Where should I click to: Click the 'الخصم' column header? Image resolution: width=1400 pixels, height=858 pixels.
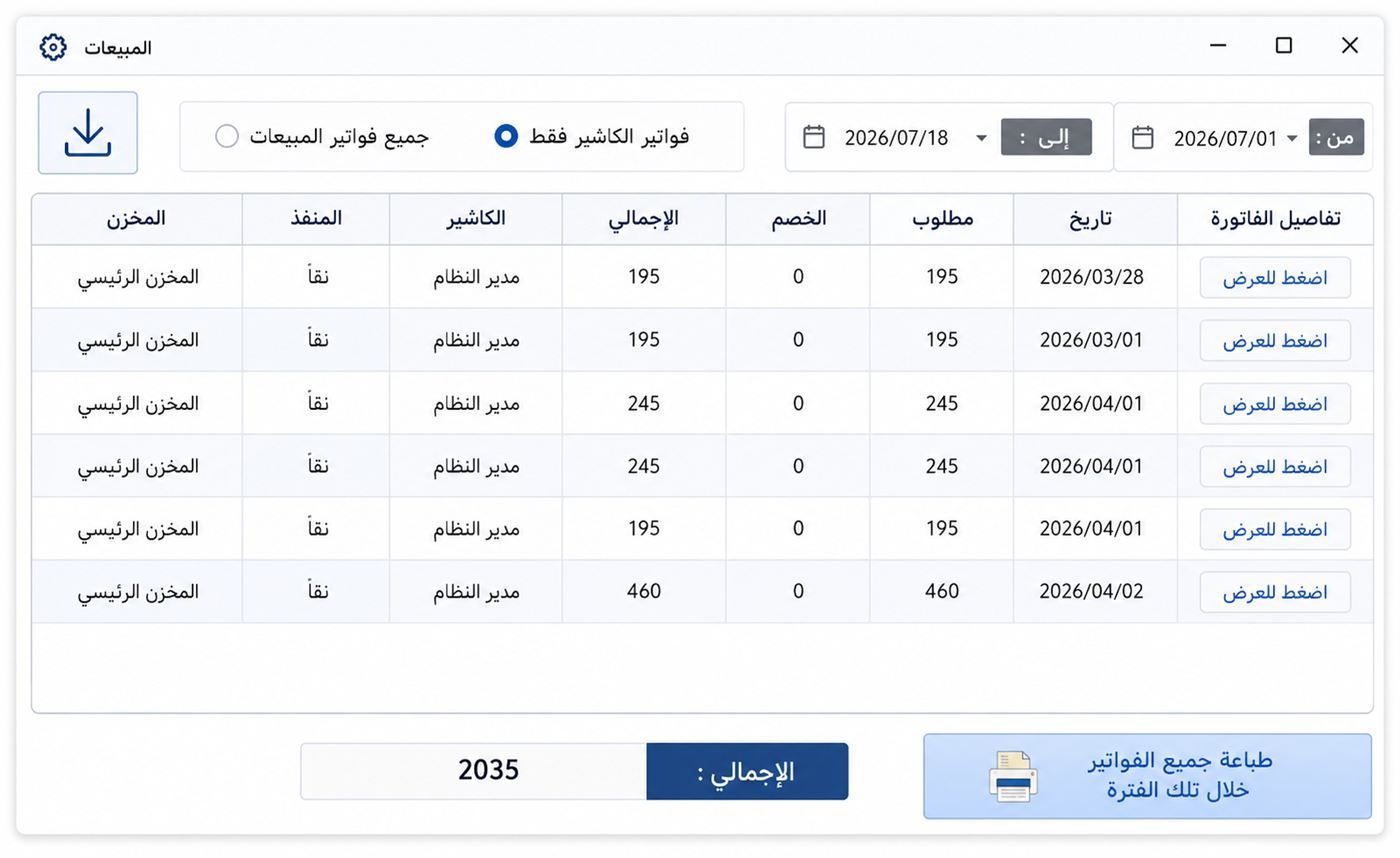(798, 219)
